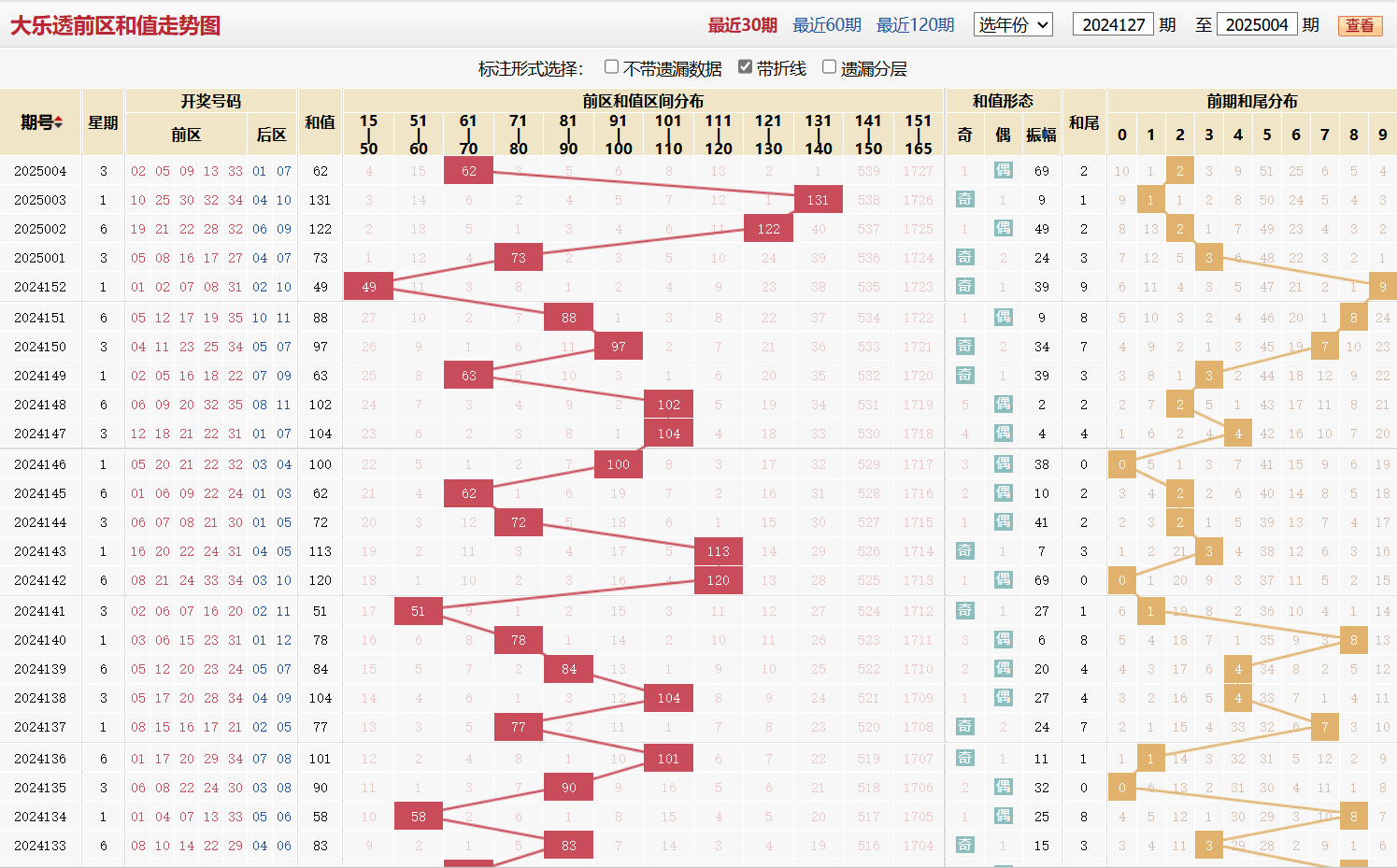Click the 和值形态 header
Viewport: 1397px width, 868px height.
1003,101
